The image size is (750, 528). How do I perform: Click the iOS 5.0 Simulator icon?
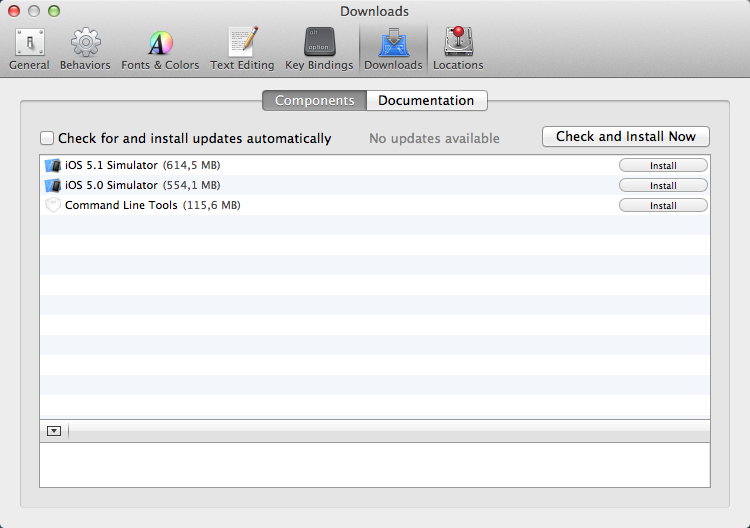click(x=53, y=186)
